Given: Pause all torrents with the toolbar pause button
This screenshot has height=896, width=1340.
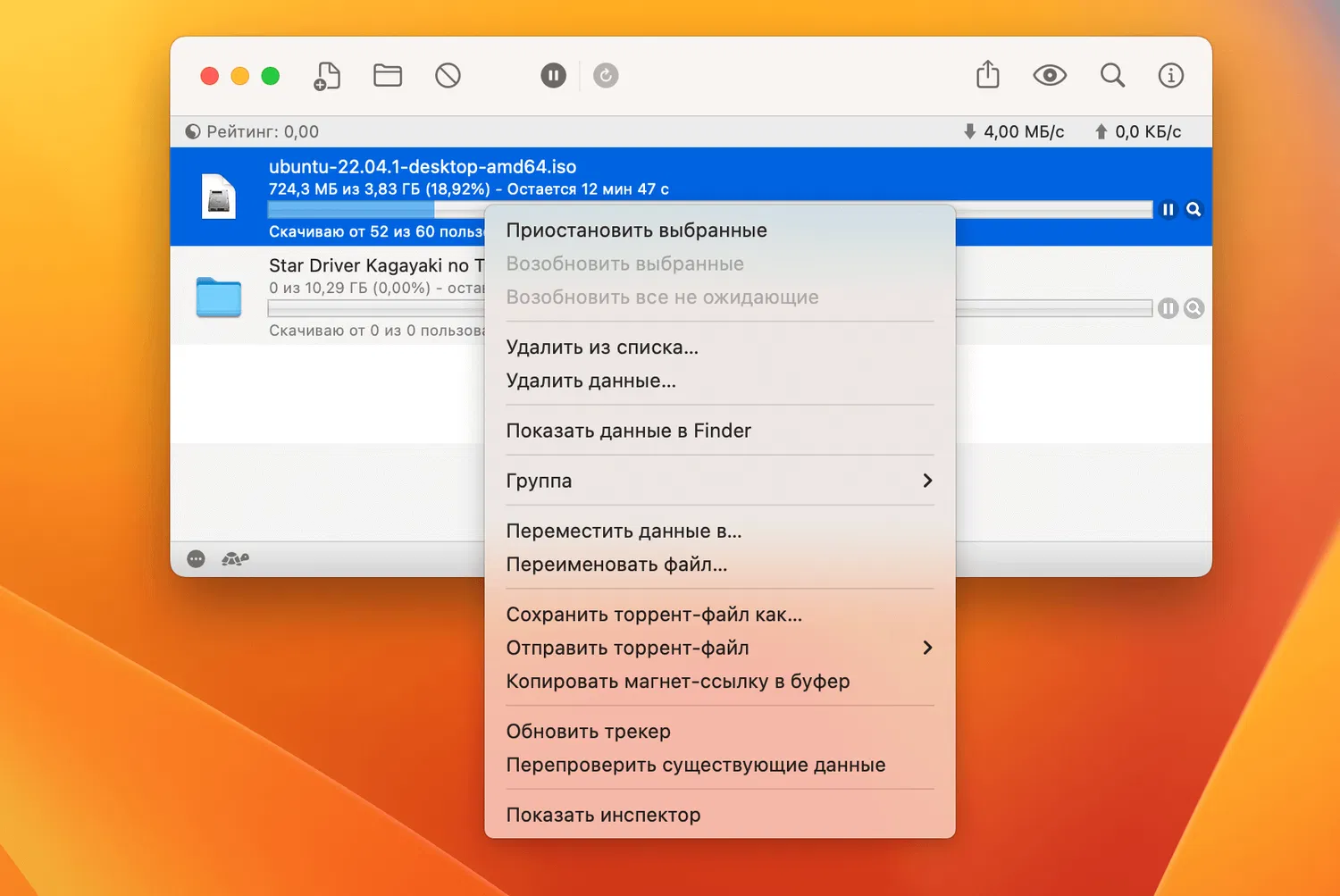Looking at the screenshot, I should coord(554,76).
